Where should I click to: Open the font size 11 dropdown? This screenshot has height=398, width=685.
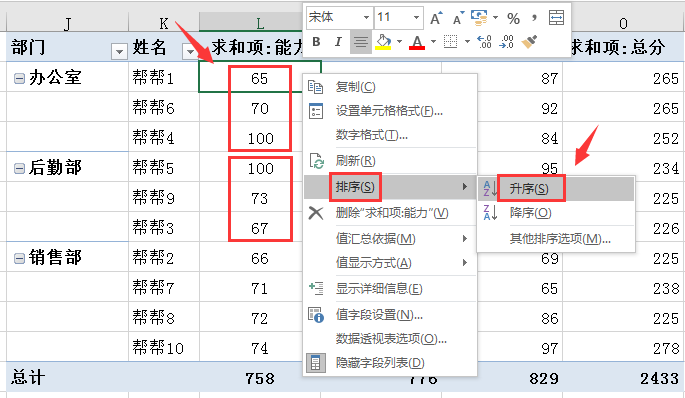416,17
